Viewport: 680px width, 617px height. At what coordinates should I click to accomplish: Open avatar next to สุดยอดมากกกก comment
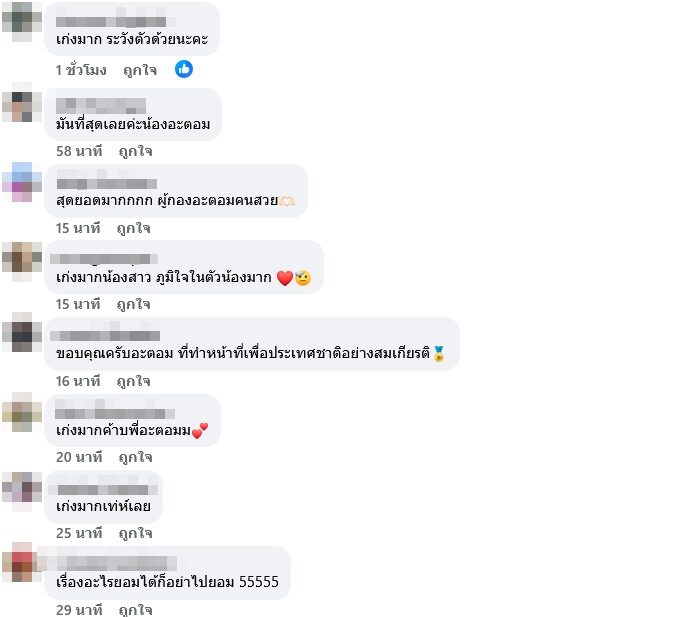click(x=22, y=182)
